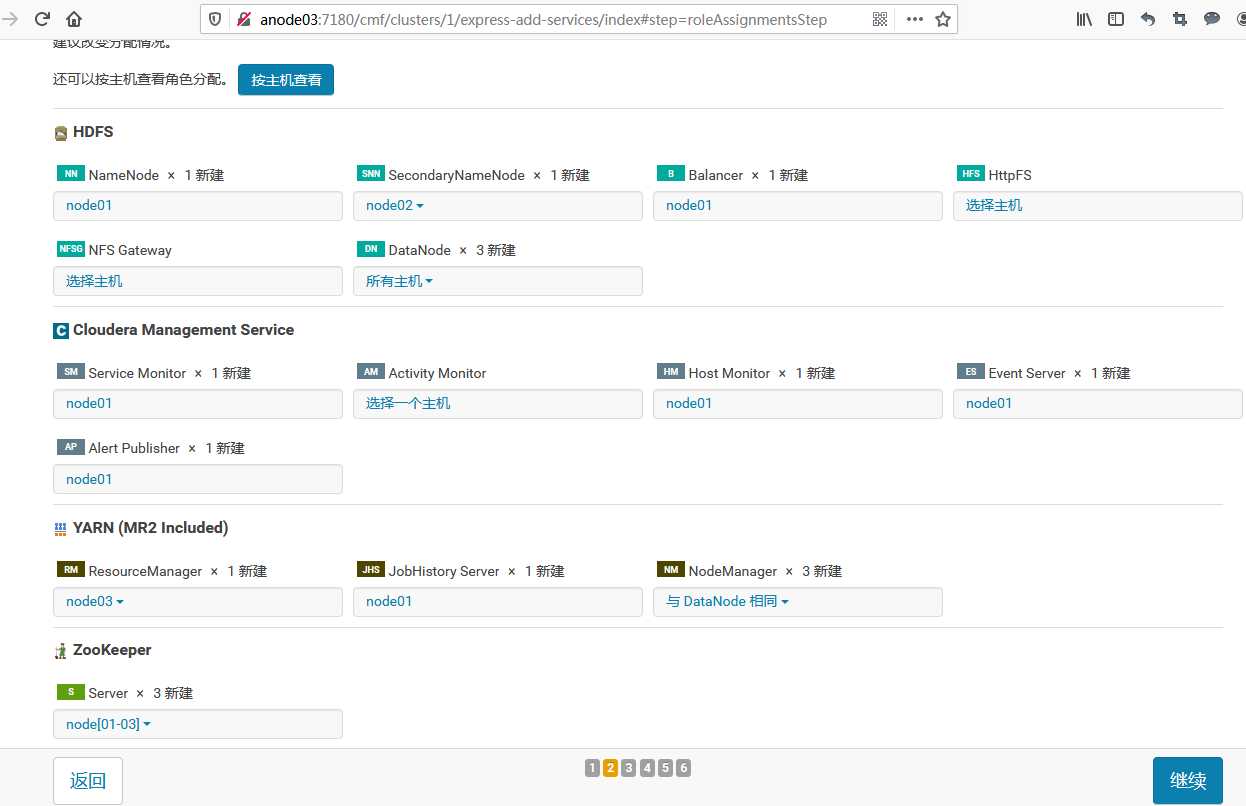Click the Cloudera Management Service icon
The image size is (1246, 806).
pos(61,331)
